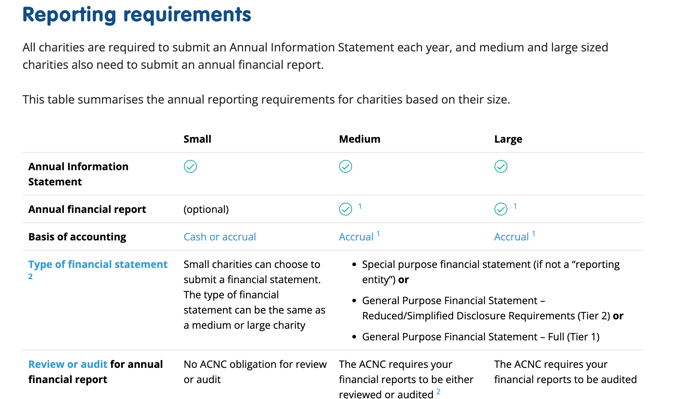Click footnote 1 beside Medium financial report checkmark

(x=360, y=206)
